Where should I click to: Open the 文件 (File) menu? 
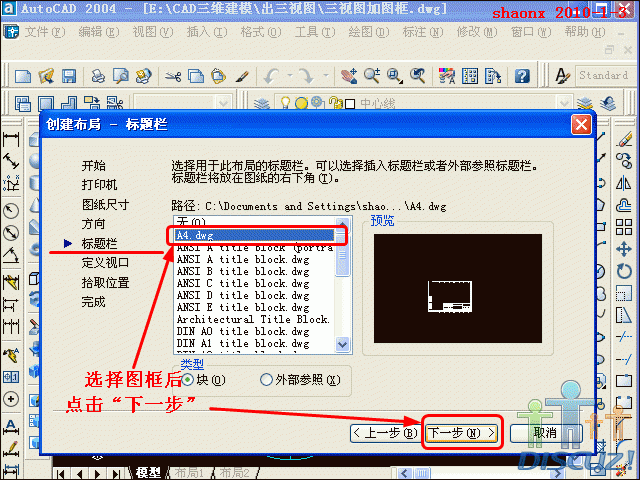point(45,32)
